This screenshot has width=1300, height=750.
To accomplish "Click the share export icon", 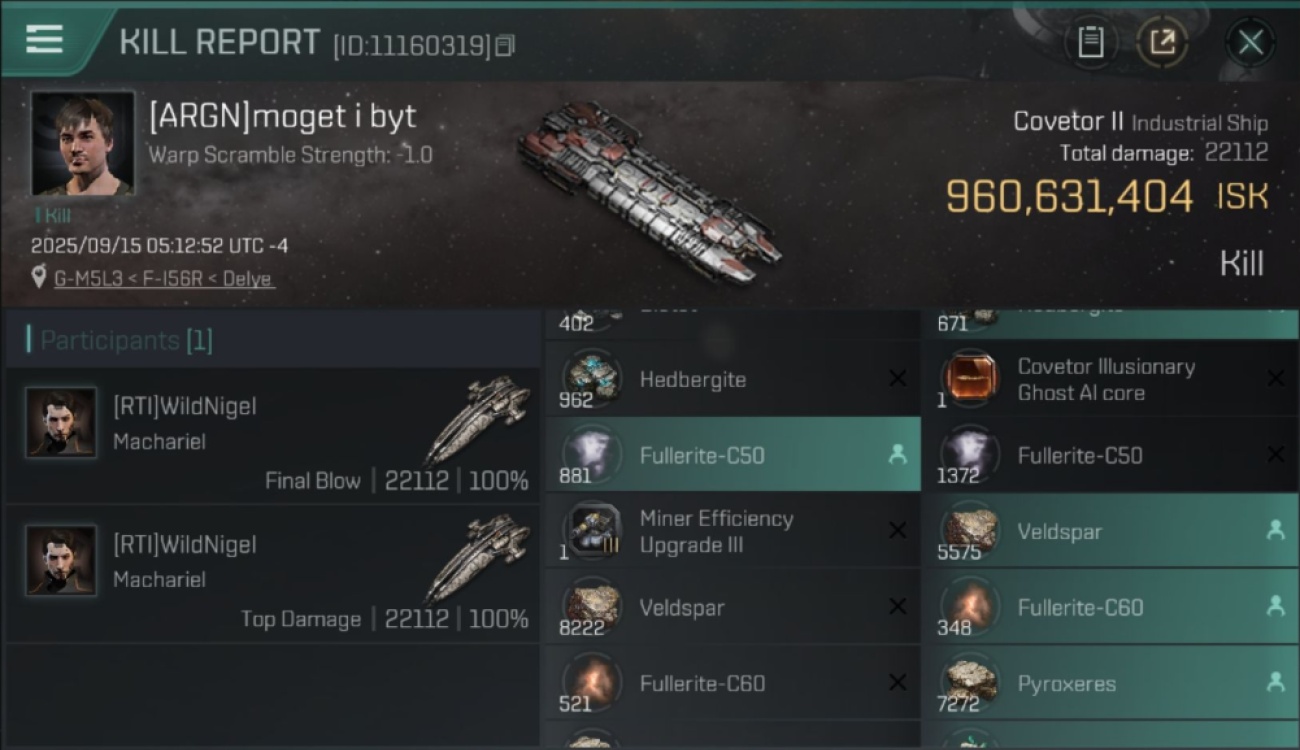I will (1163, 42).
